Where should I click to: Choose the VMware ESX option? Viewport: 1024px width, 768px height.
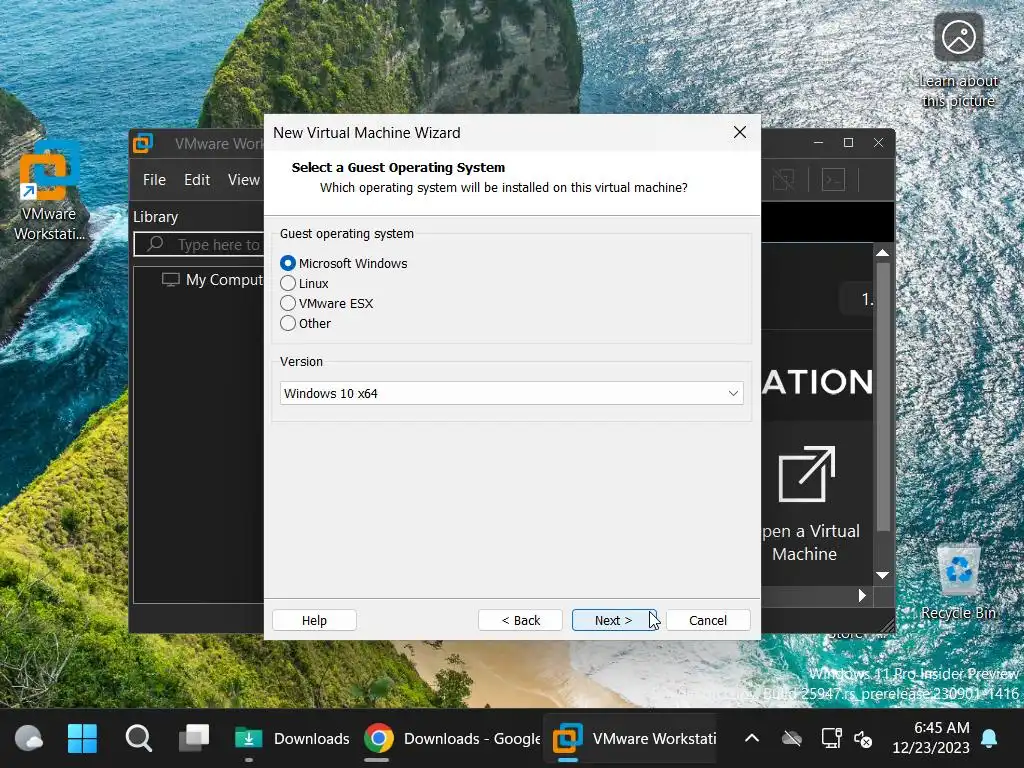pos(287,303)
